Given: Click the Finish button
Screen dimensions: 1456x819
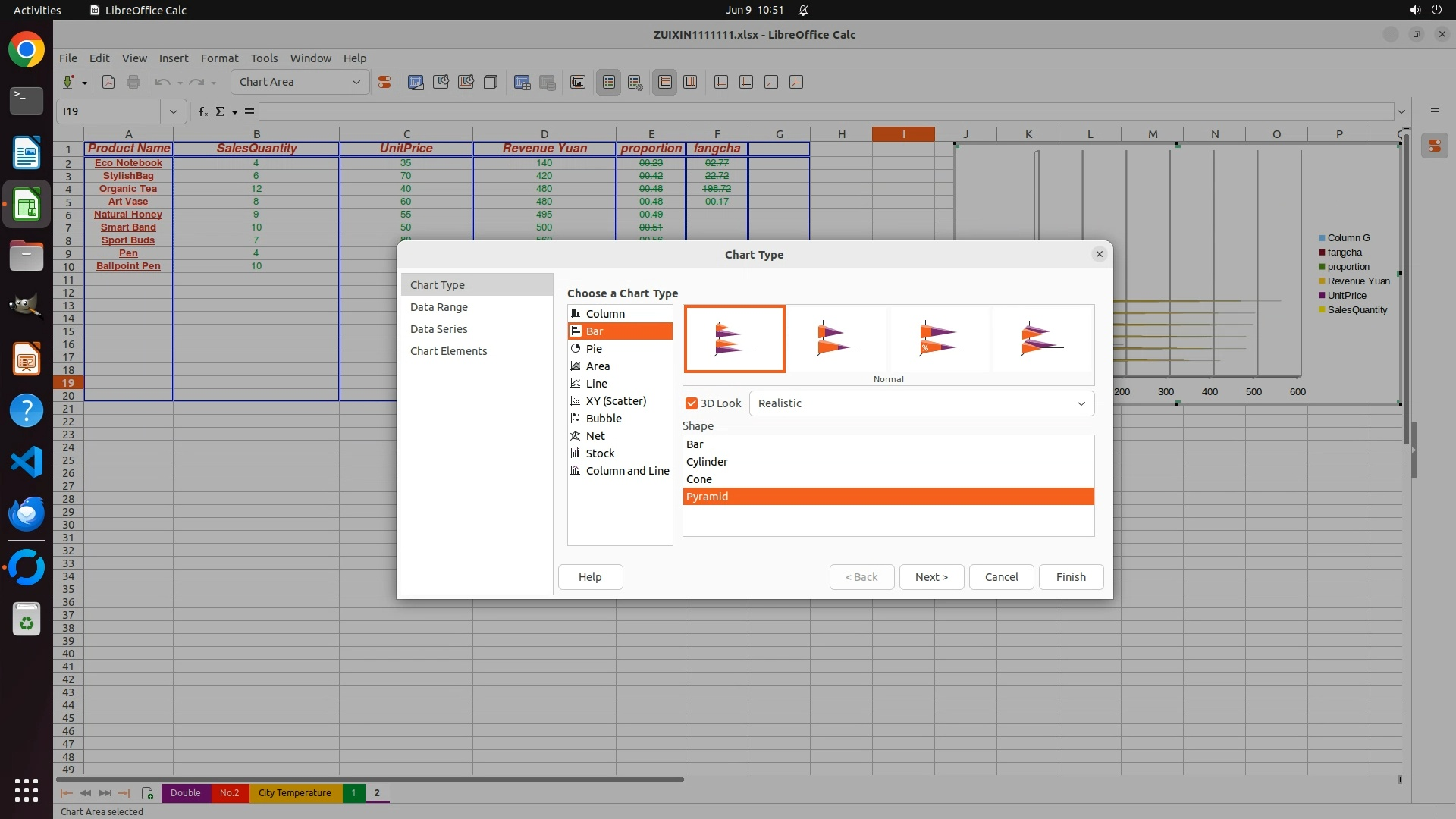Looking at the screenshot, I should tap(1070, 577).
